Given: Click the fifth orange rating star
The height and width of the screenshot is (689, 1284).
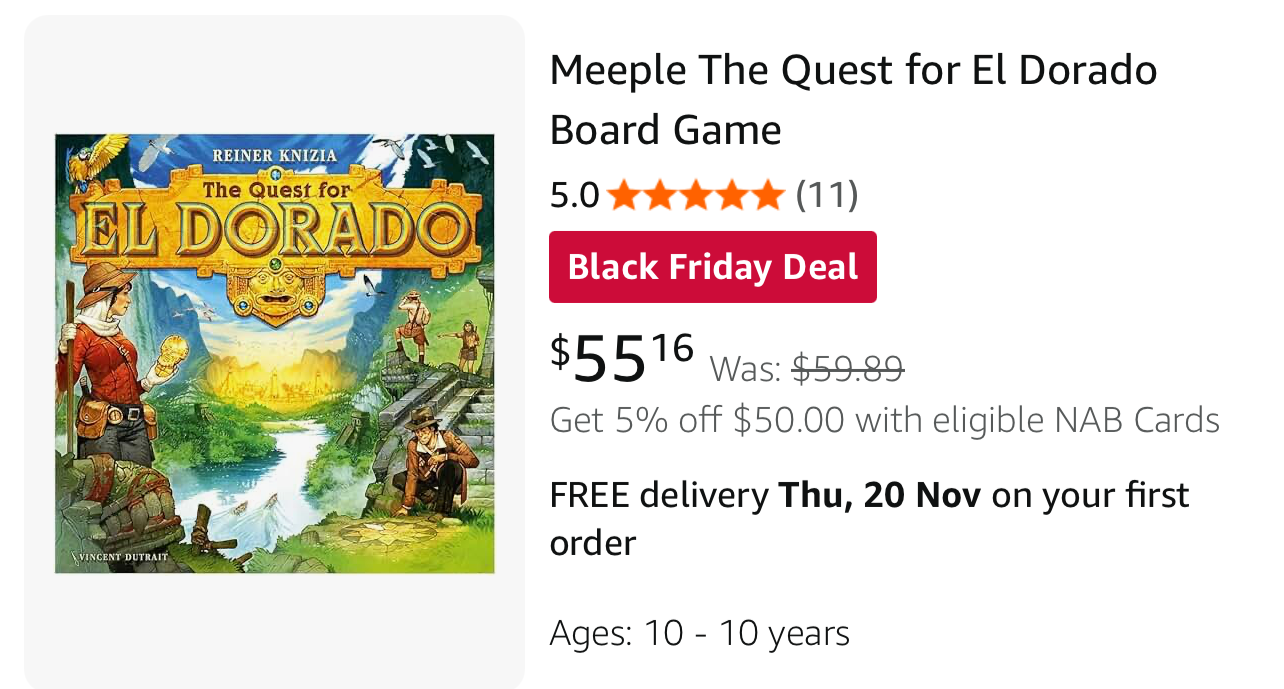Looking at the screenshot, I should pyautogui.click(x=767, y=195).
